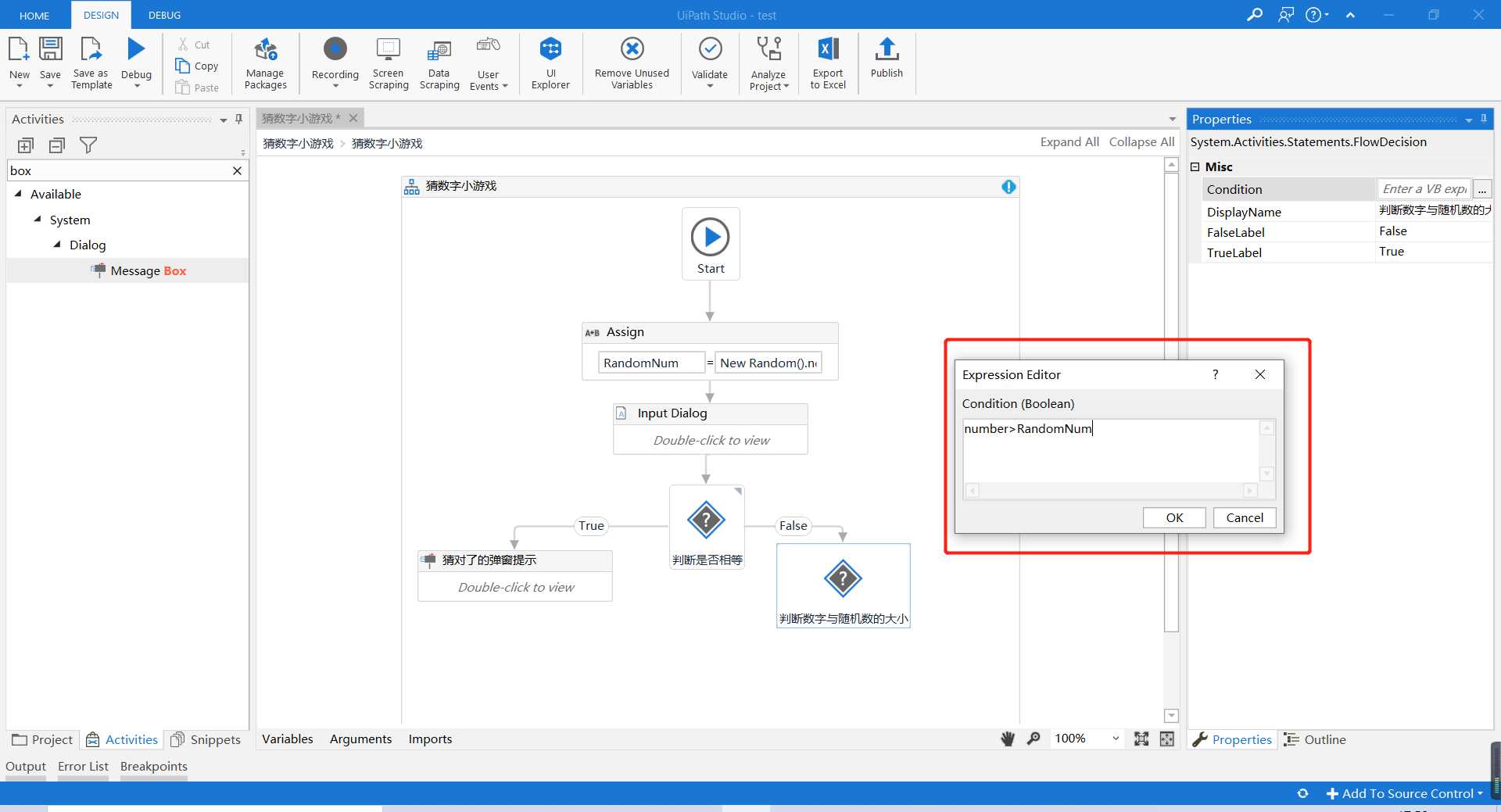Collapse the System tree node
The width and height of the screenshot is (1501, 812).
(38, 220)
